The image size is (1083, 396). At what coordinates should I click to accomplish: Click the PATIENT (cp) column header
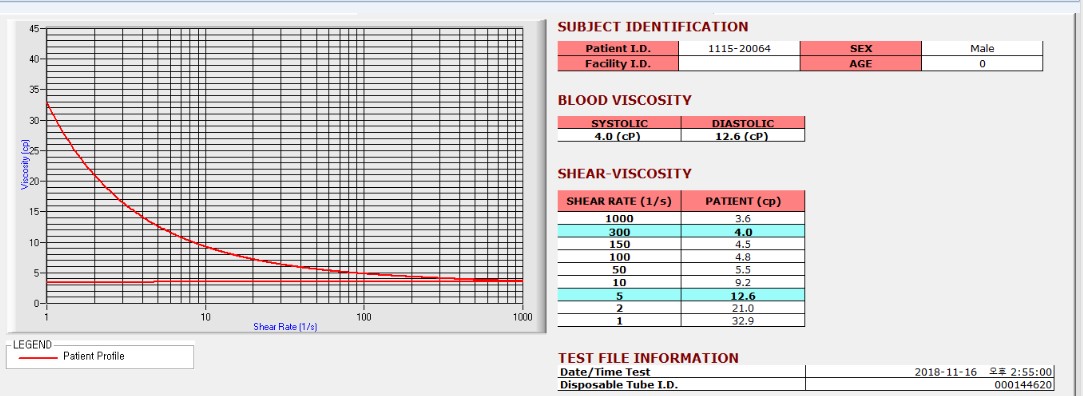(x=742, y=201)
